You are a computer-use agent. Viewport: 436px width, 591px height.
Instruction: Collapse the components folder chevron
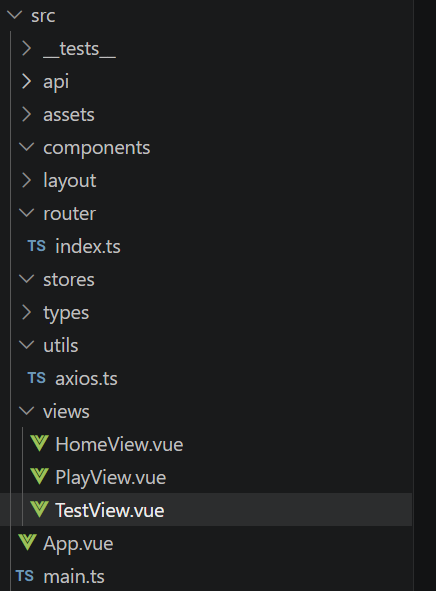27,147
